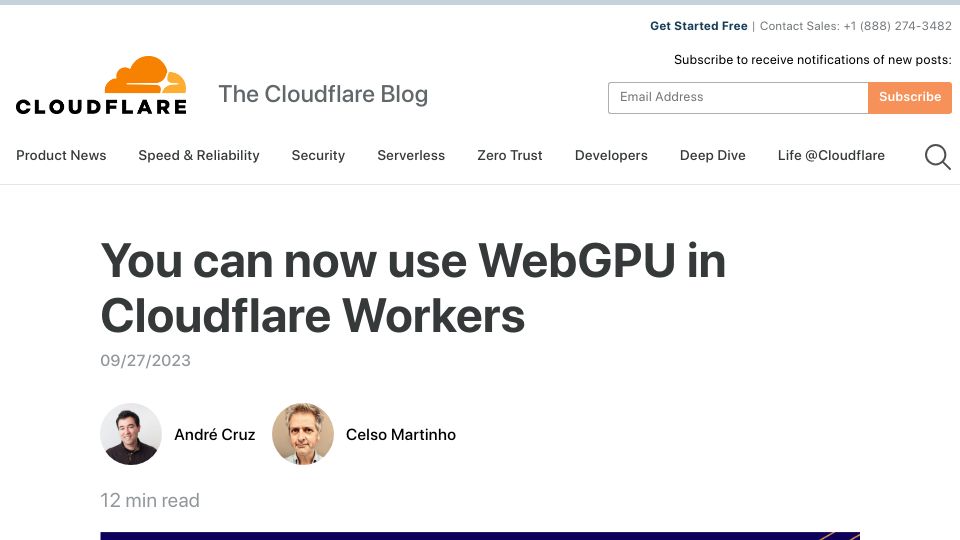The width and height of the screenshot is (960, 540).
Task: Click the orange Subscribe button
Action: (910, 97)
